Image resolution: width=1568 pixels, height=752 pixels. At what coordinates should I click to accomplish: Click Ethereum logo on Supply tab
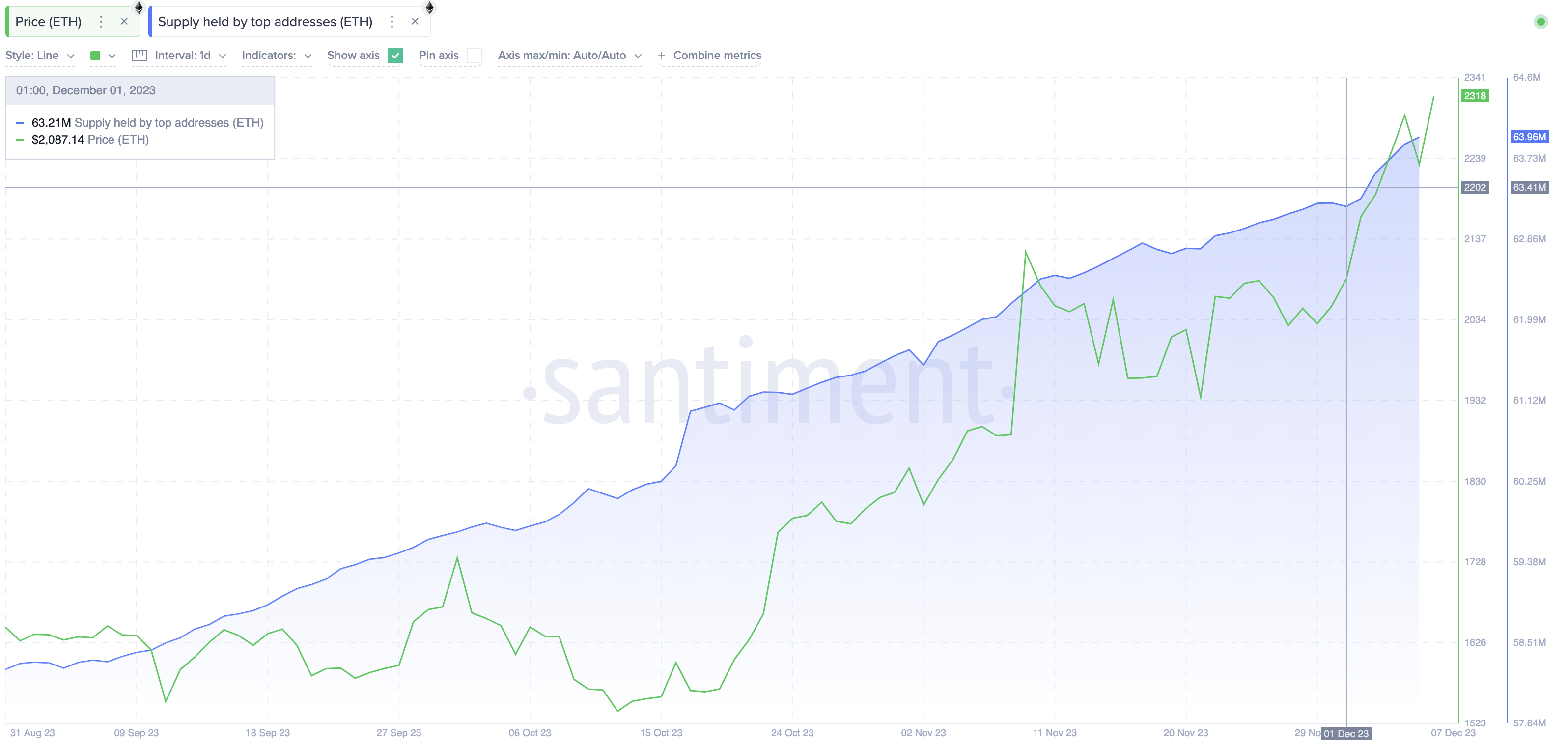click(430, 8)
